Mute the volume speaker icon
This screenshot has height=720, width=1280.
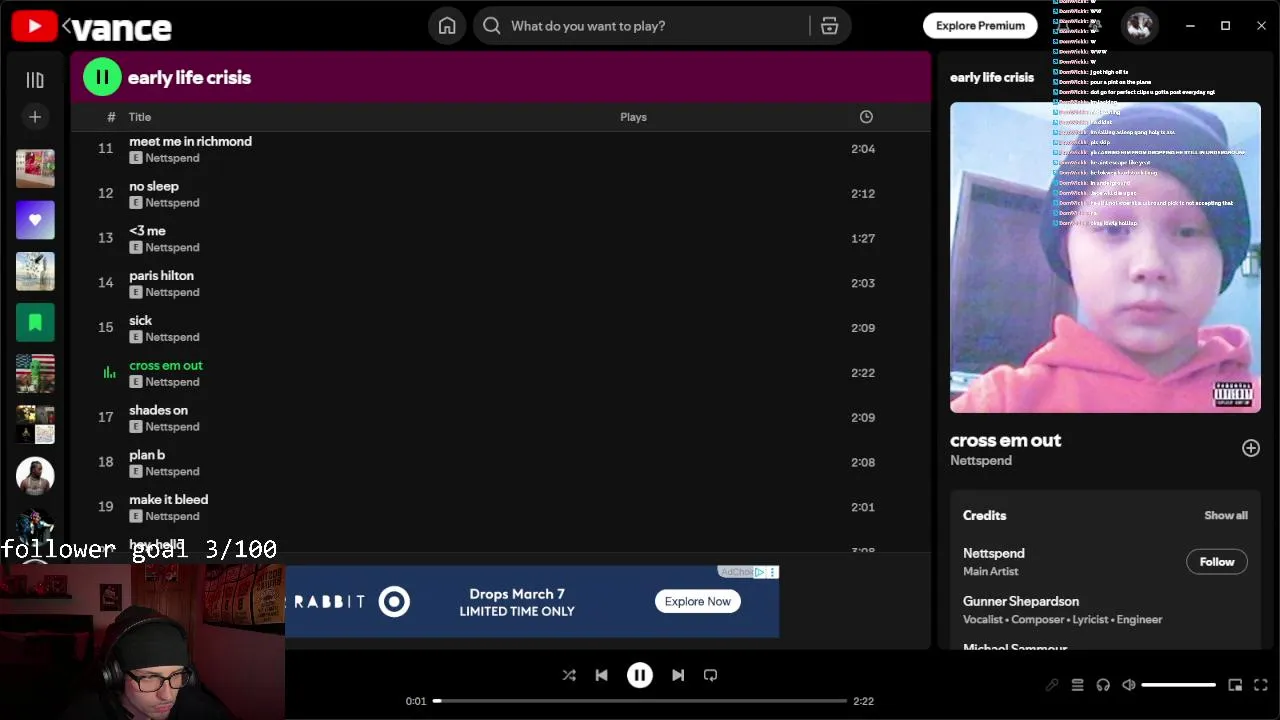1129,685
